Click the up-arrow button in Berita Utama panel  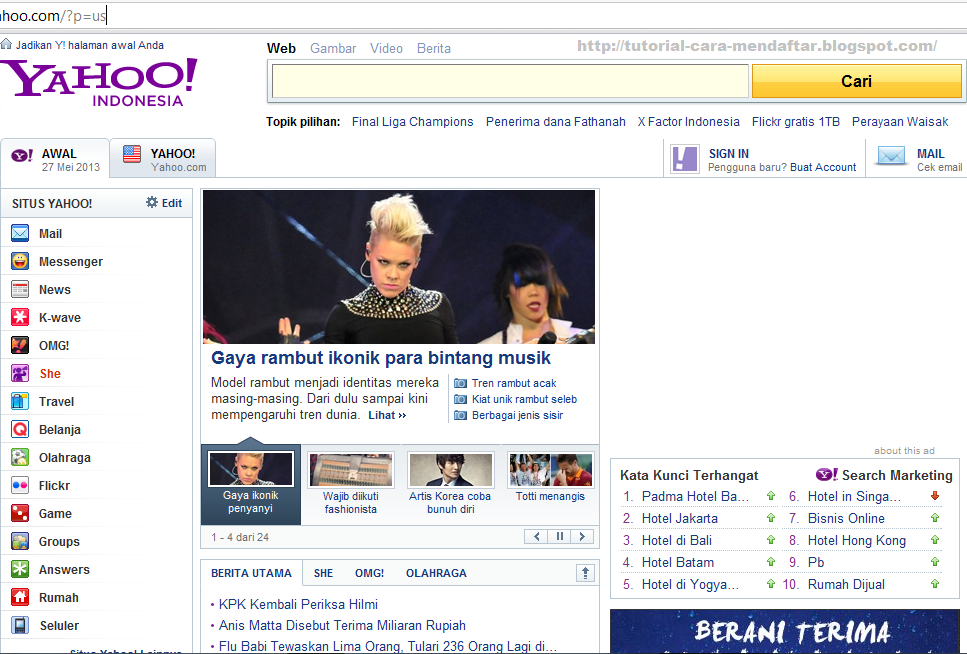(x=585, y=573)
